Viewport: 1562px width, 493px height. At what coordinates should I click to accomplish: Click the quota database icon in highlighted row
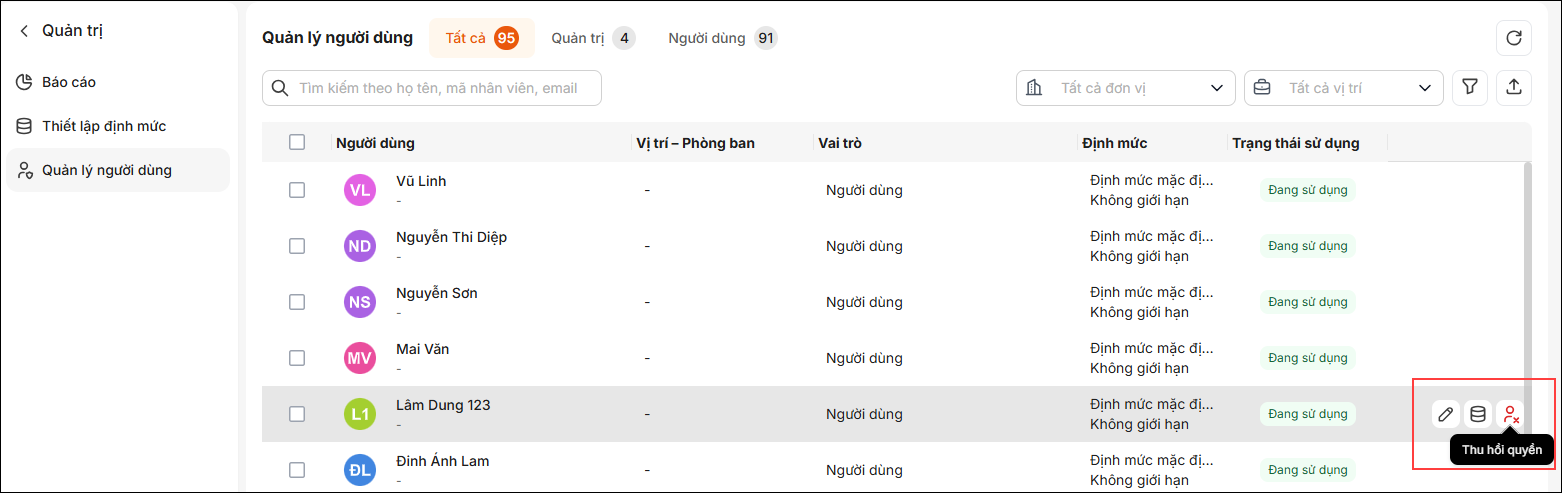pyautogui.click(x=1478, y=414)
